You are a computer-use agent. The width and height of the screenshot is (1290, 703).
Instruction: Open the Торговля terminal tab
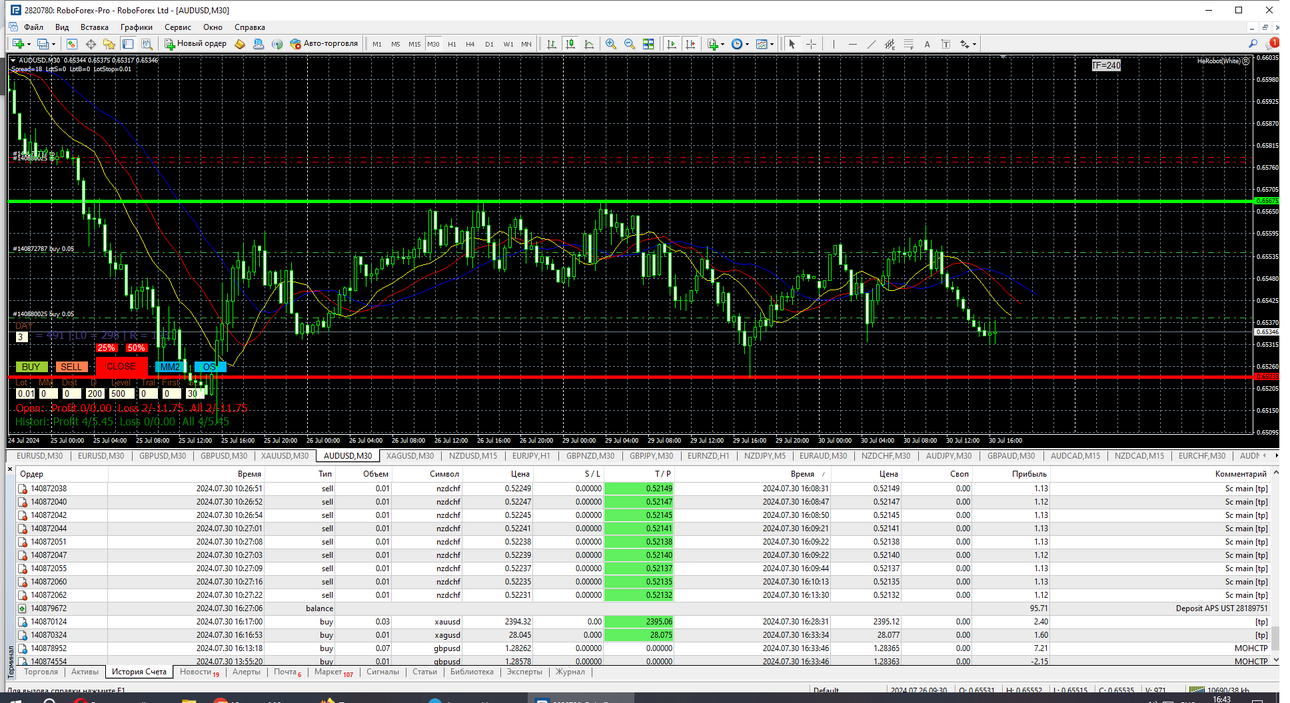click(41, 672)
